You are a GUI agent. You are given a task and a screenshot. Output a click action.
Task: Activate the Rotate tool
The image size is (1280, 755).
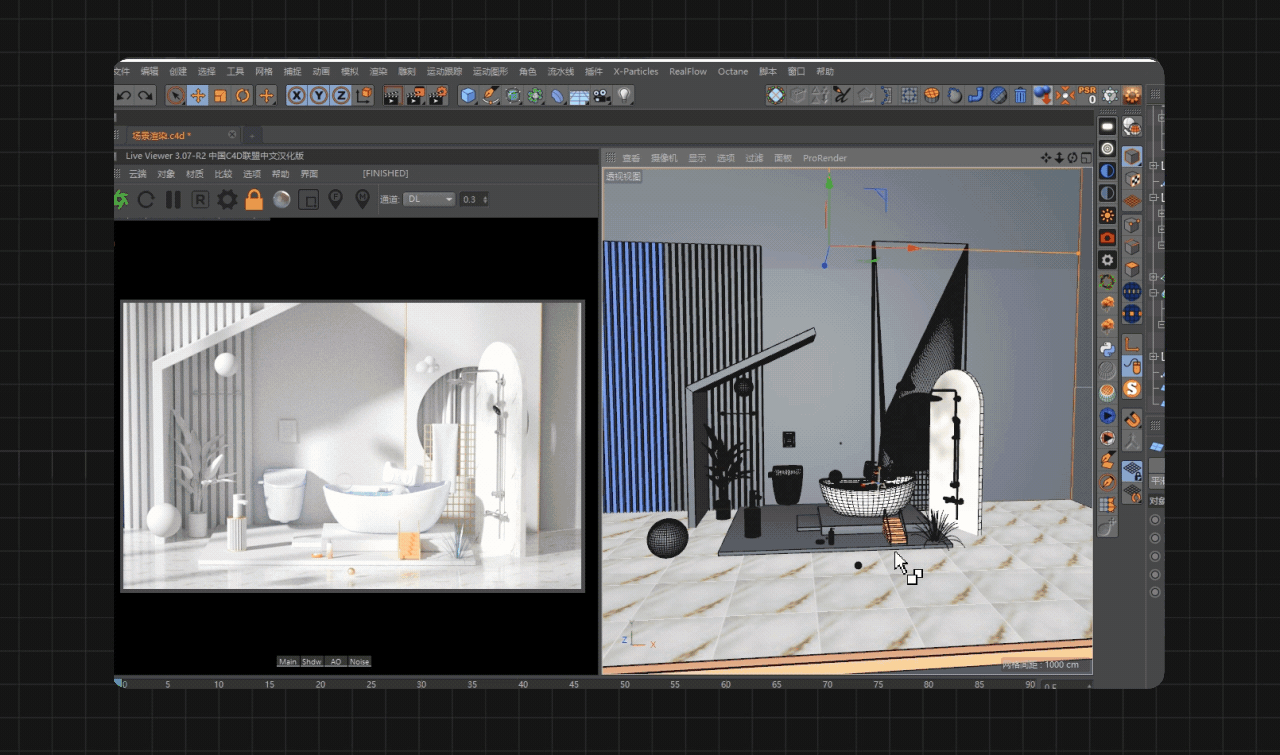point(243,96)
